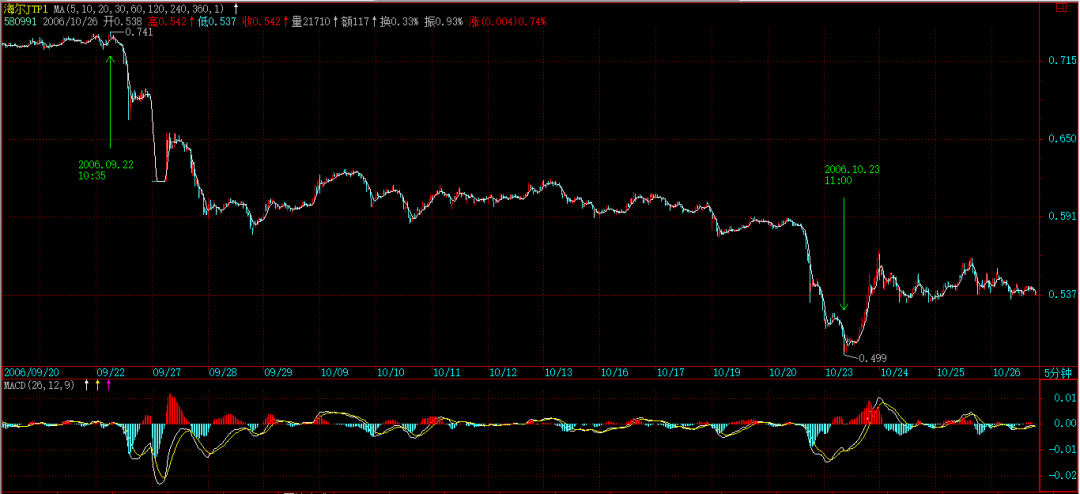Click the 0.499 lowest price label
The height and width of the screenshot is (494, 1080).
click(x=872, y=358)
